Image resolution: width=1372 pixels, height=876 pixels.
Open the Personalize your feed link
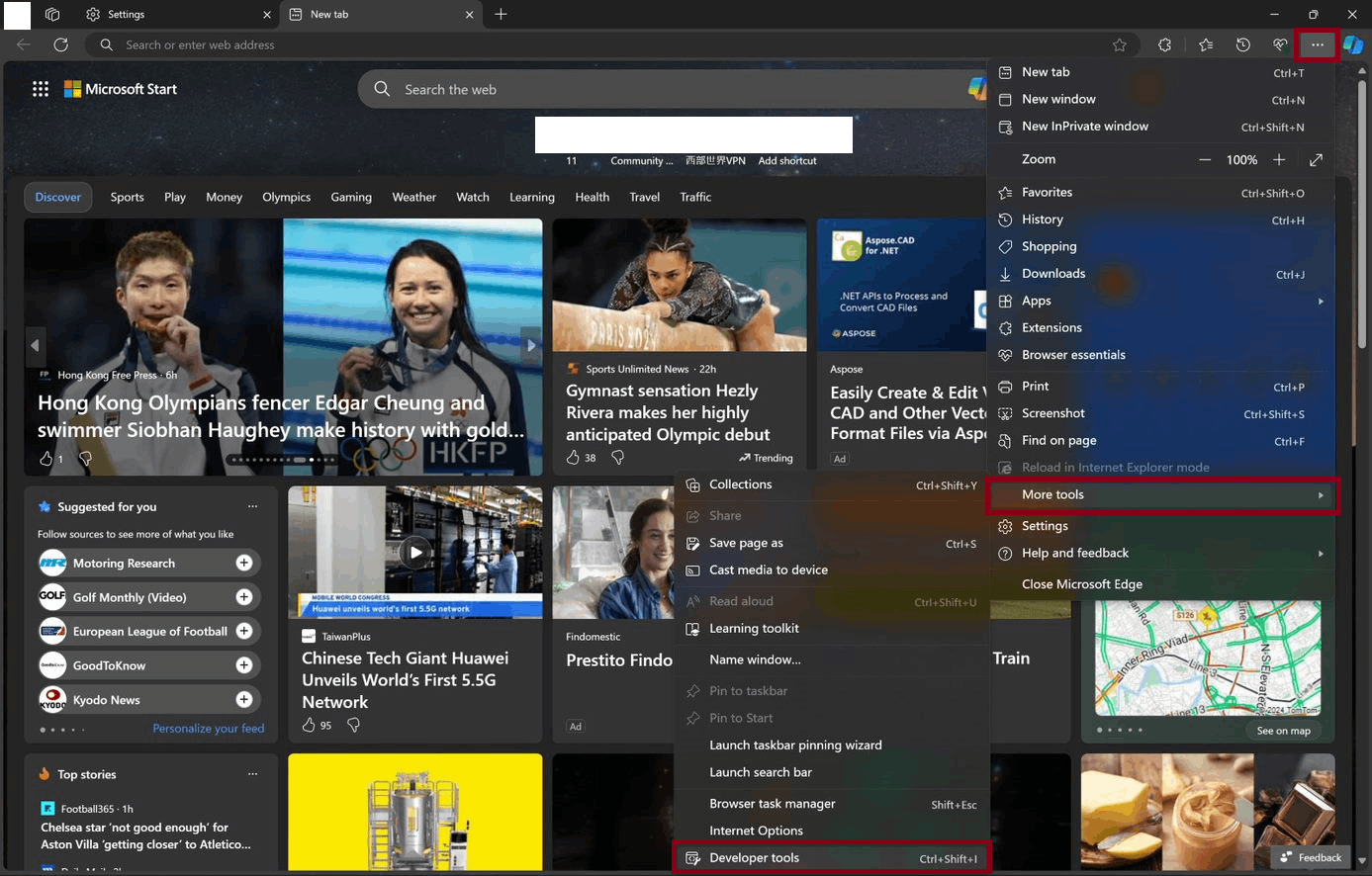pos(208,728)
